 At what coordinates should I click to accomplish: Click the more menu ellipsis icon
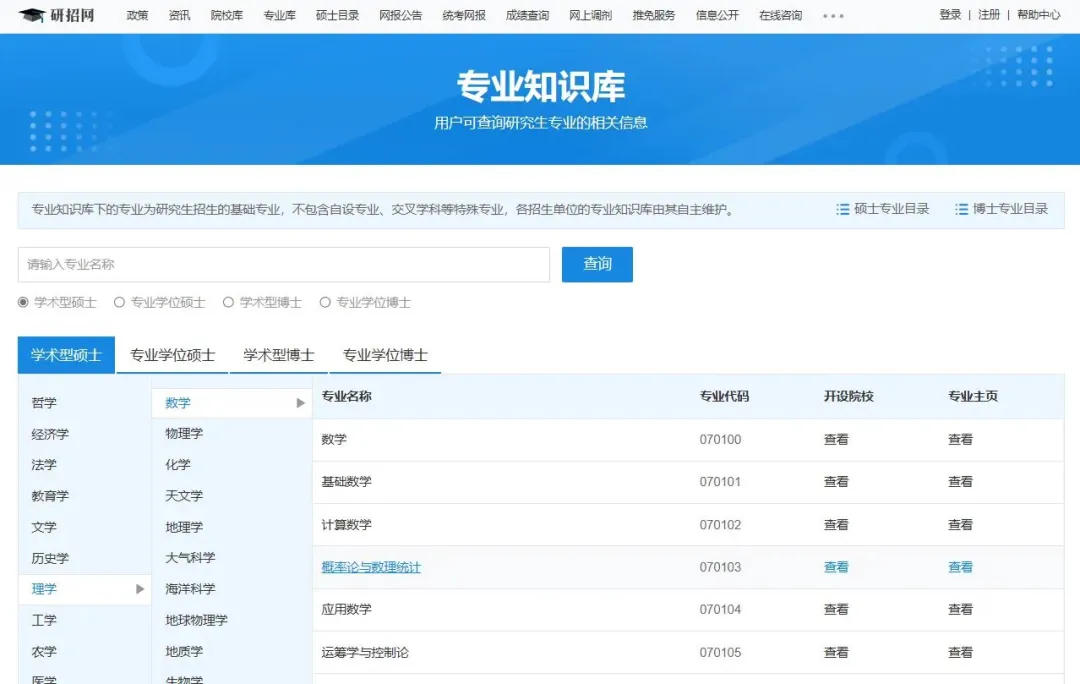click(x=833, y=16)
